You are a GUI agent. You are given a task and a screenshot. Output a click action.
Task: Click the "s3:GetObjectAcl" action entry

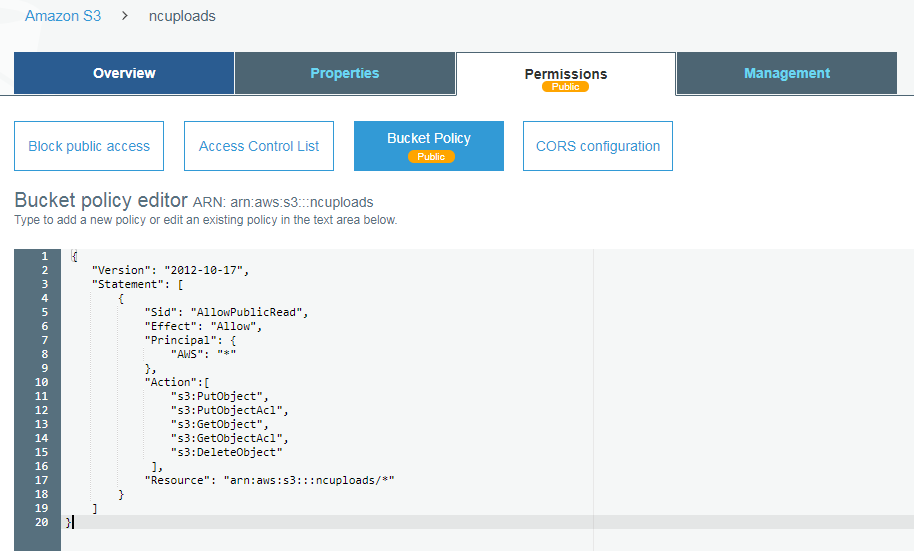(x=230, y=438)
